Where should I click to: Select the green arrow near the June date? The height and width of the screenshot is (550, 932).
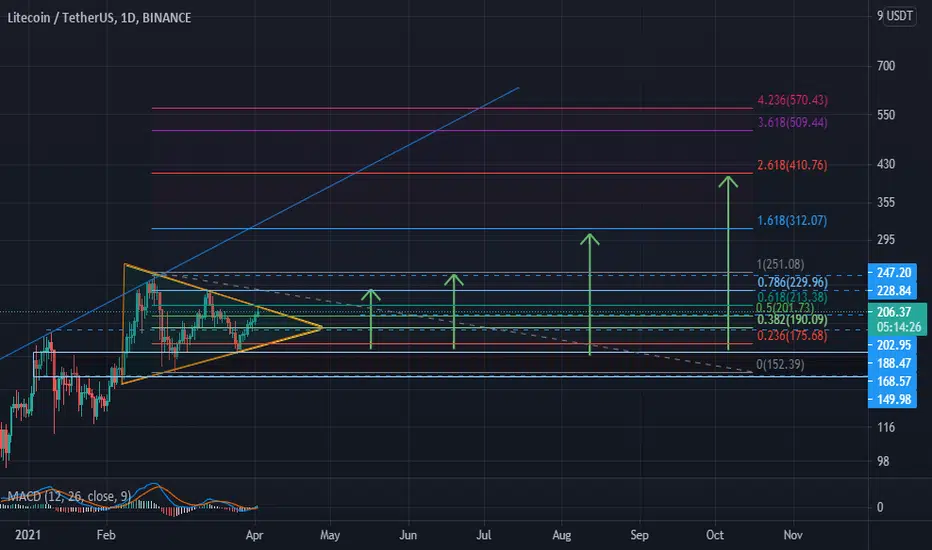click(454, 312)
